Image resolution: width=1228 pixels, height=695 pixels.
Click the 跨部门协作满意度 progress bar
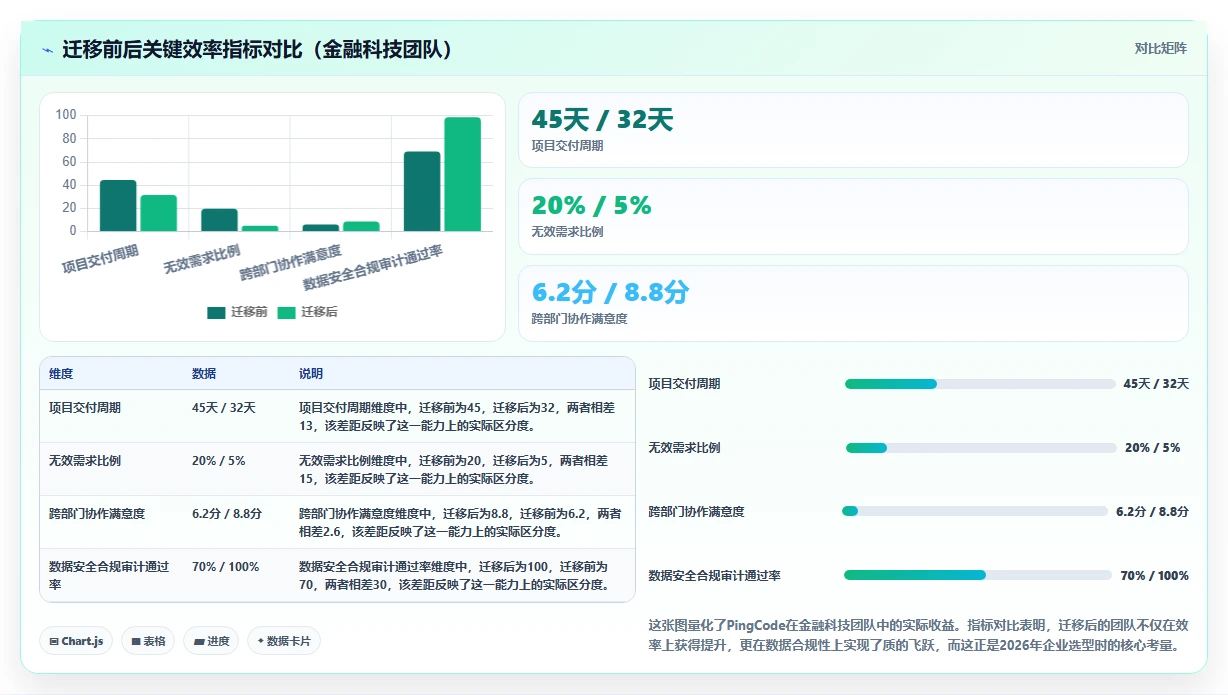coord(975,511)
